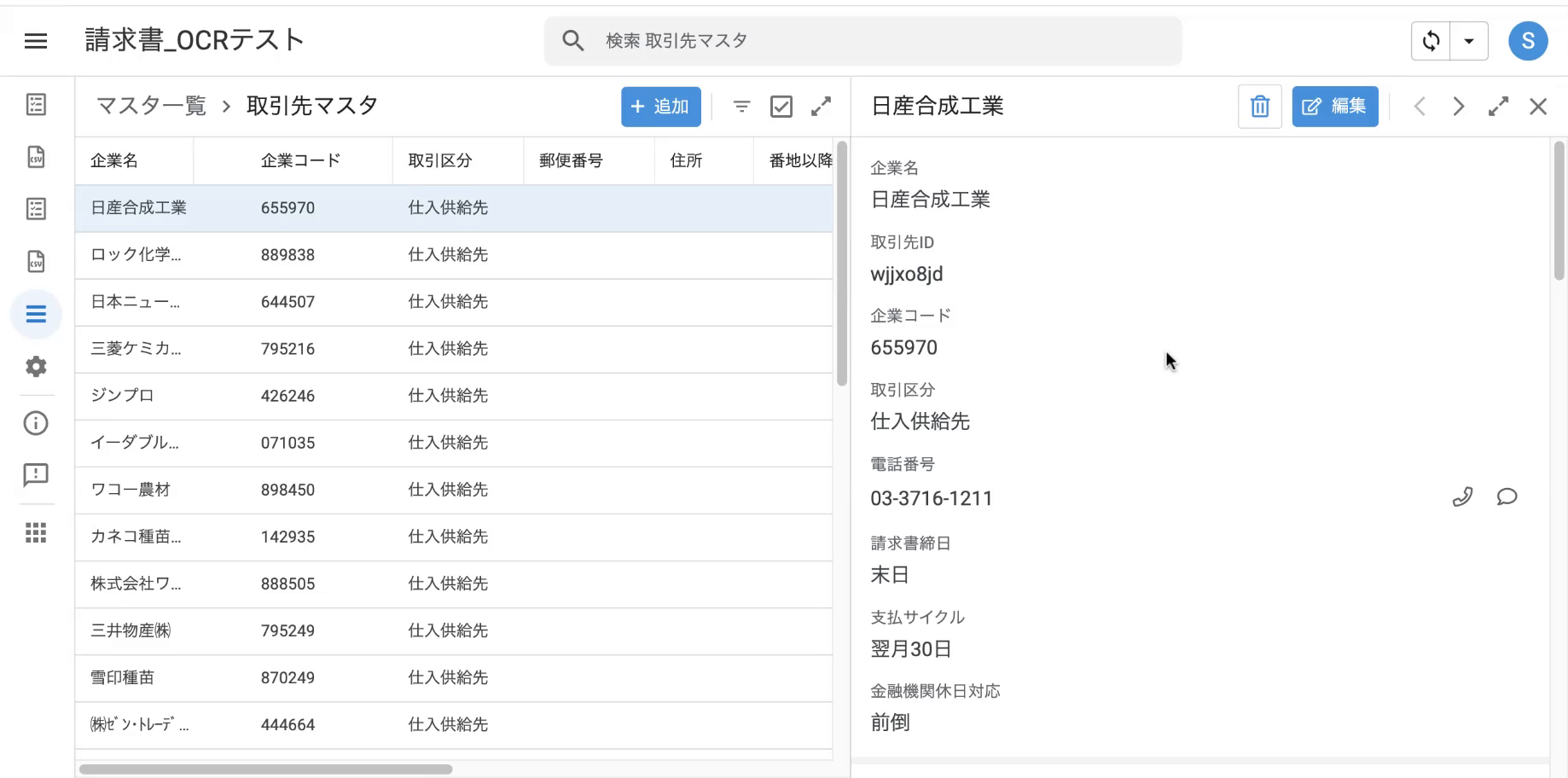Viewport: 1568px width, 778px height.
Task: Click the sync refresh icon
Action: tap(1431, 41)
